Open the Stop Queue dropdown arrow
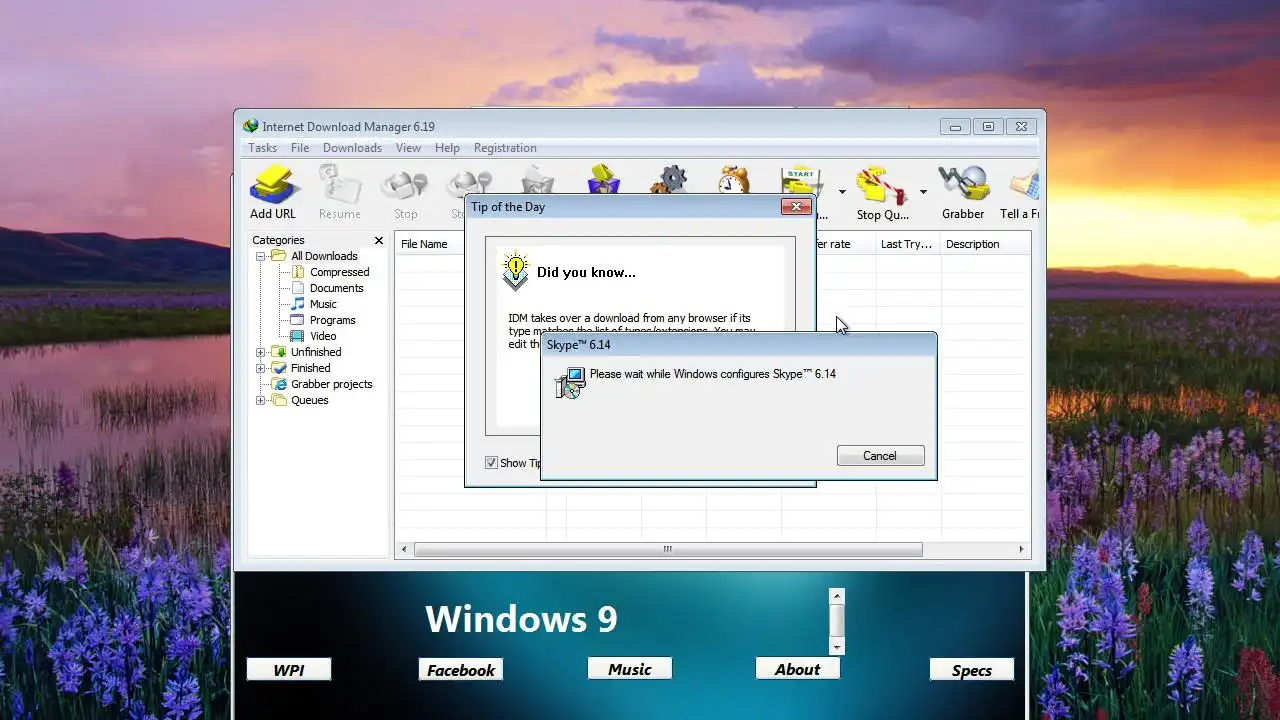 [923, 192]
